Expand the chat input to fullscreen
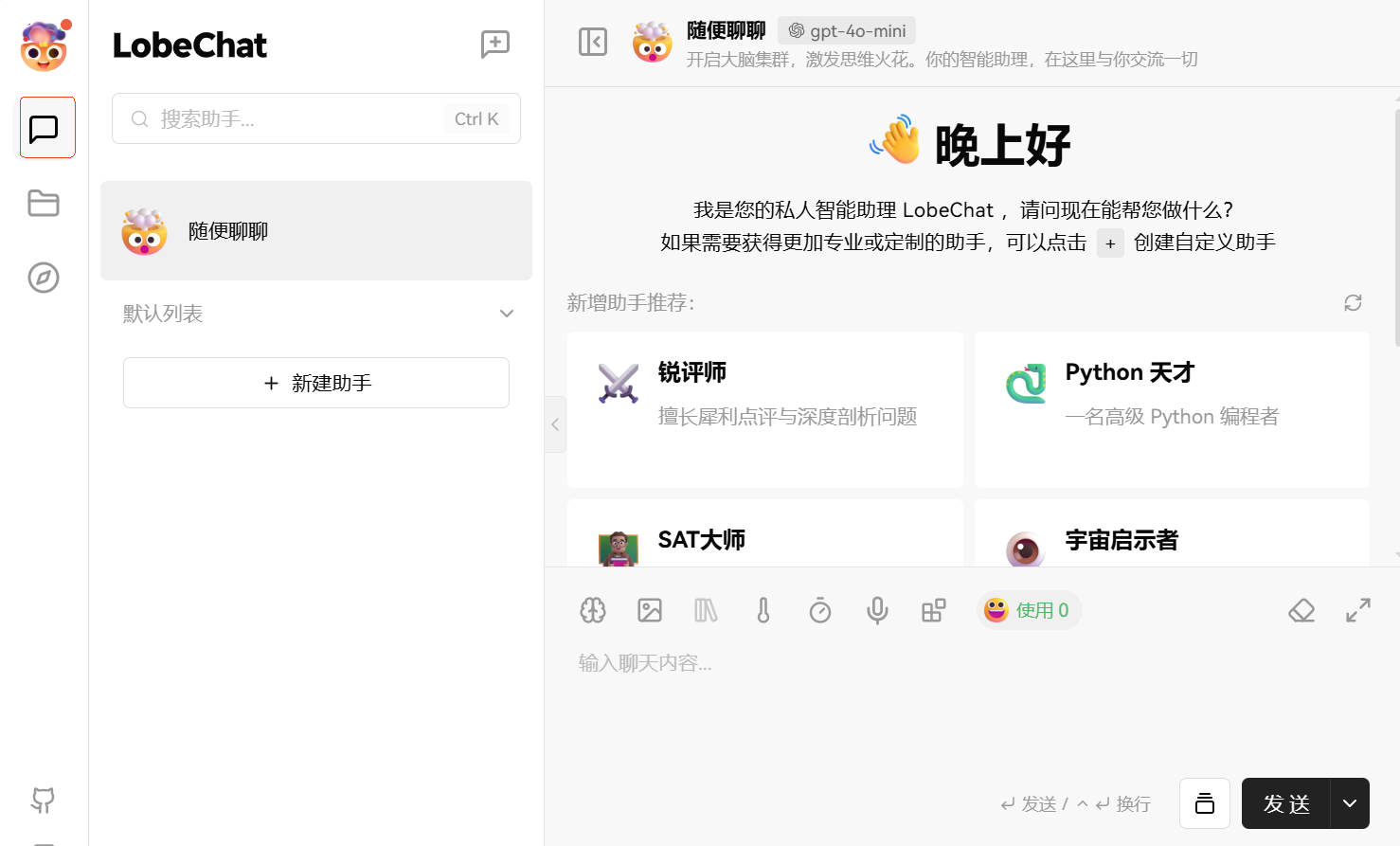 coord(1358,610)
